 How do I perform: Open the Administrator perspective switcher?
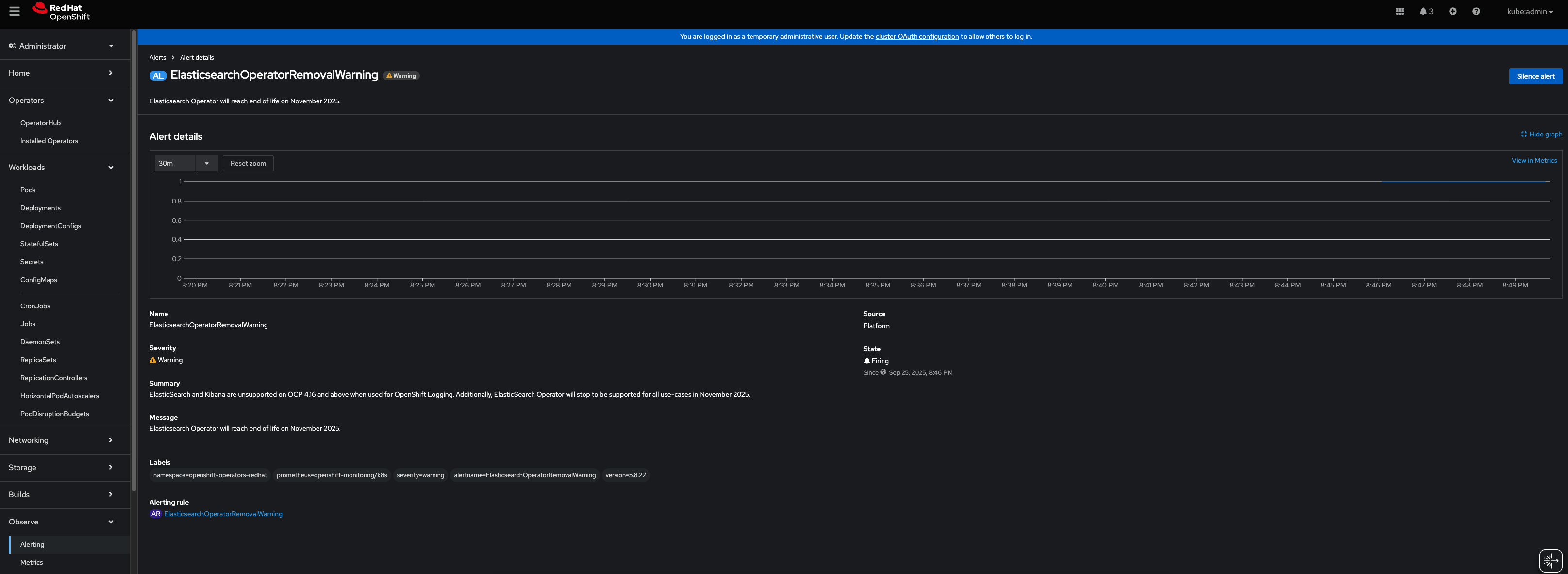(61, 46)
